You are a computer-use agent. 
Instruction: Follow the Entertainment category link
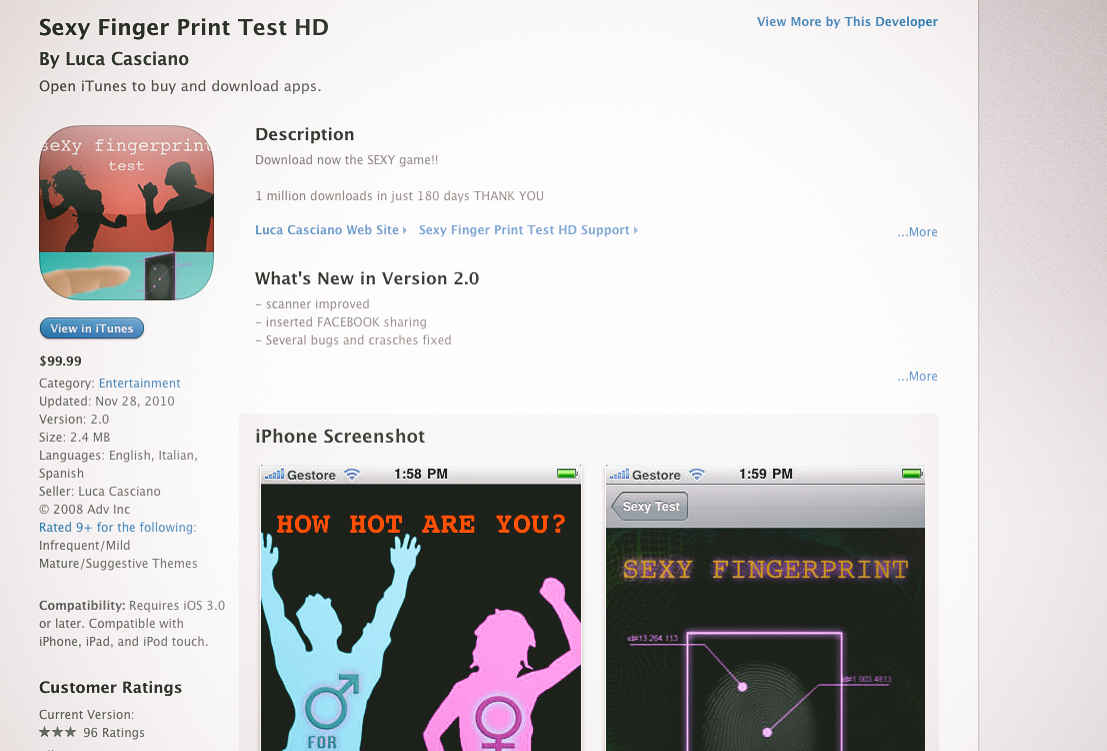coord(140,383)
